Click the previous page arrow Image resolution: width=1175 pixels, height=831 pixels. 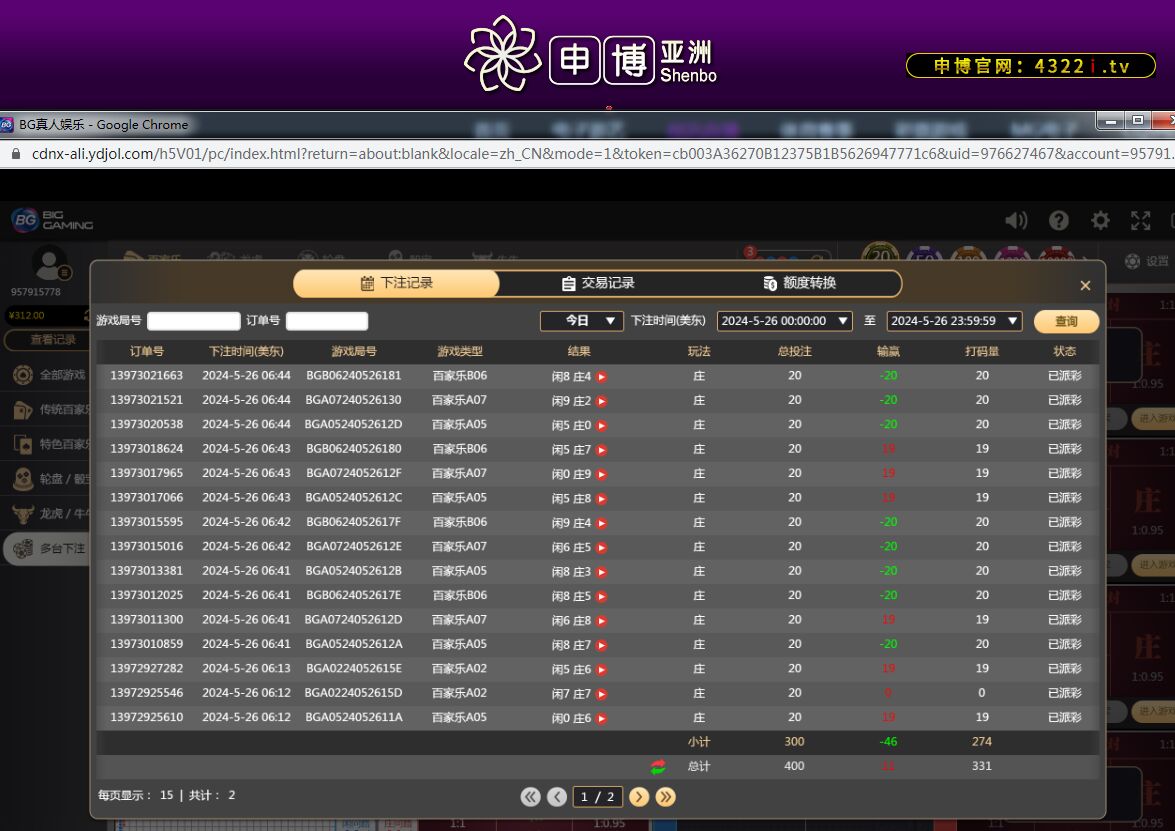click(x=557, y=797)
